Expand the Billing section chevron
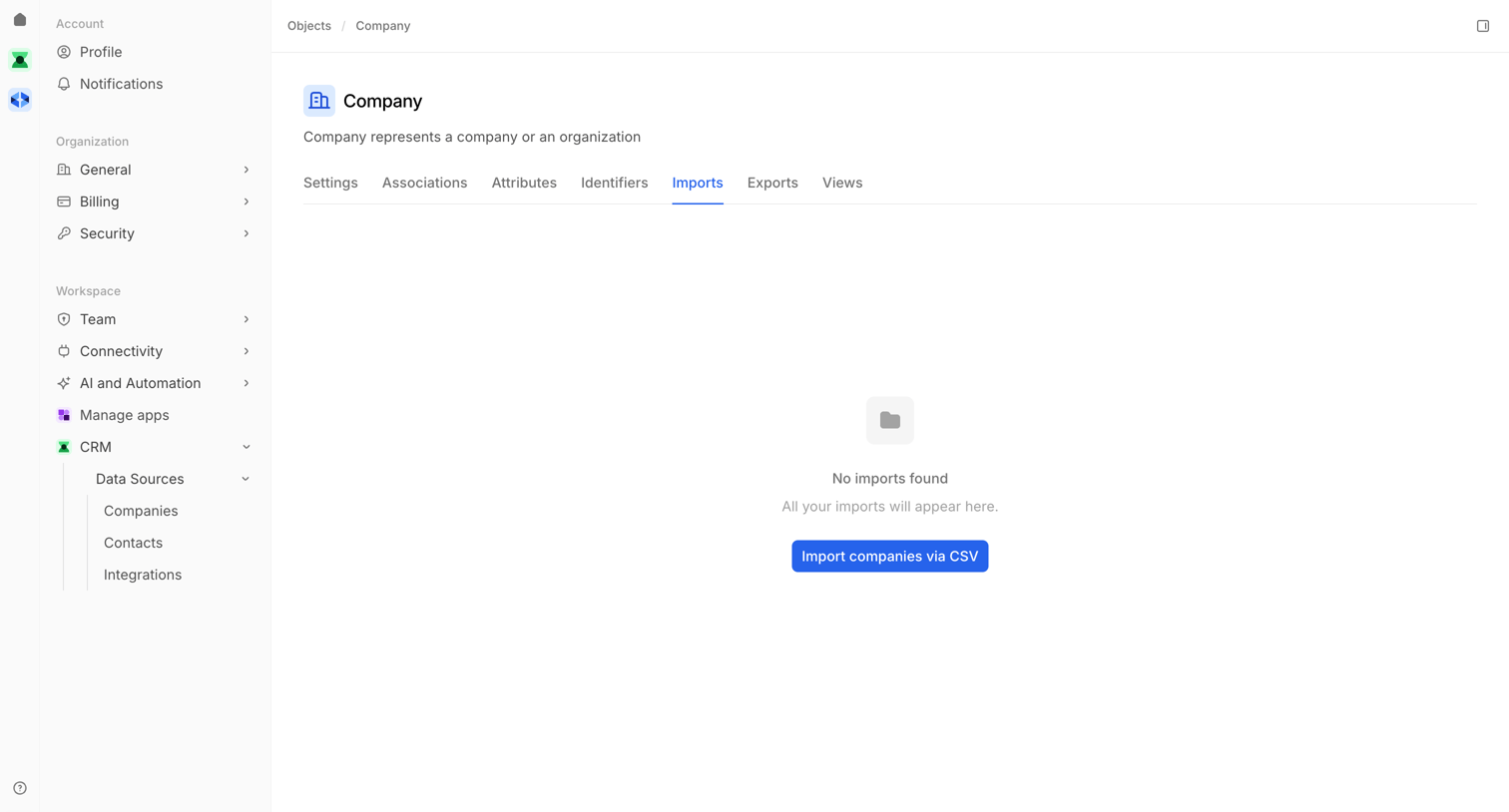This screenshot has height=812, width=1509. [247, 202]
